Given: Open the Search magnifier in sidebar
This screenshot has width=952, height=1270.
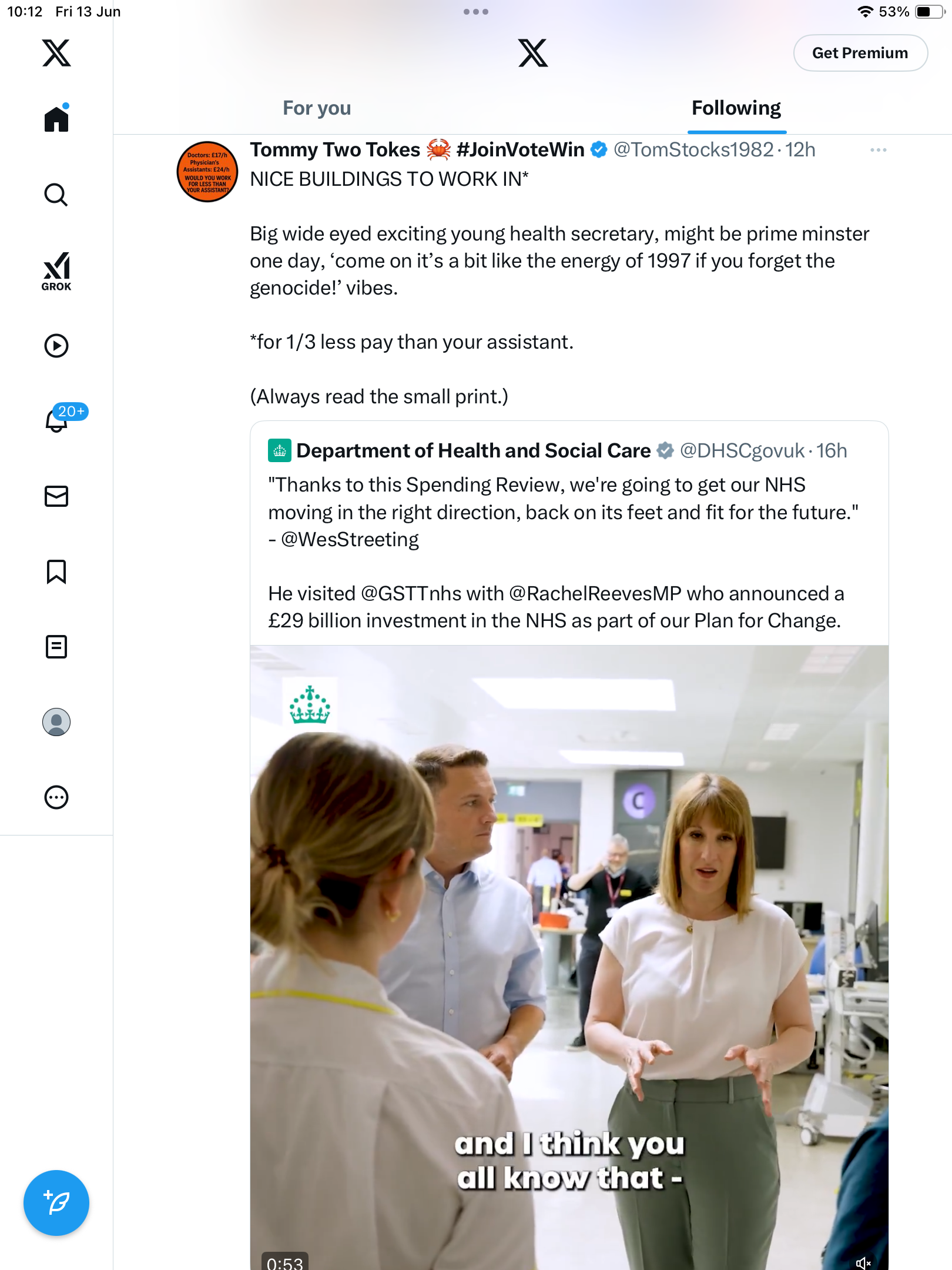Looking at the screenshot, I should click(56, 195).
